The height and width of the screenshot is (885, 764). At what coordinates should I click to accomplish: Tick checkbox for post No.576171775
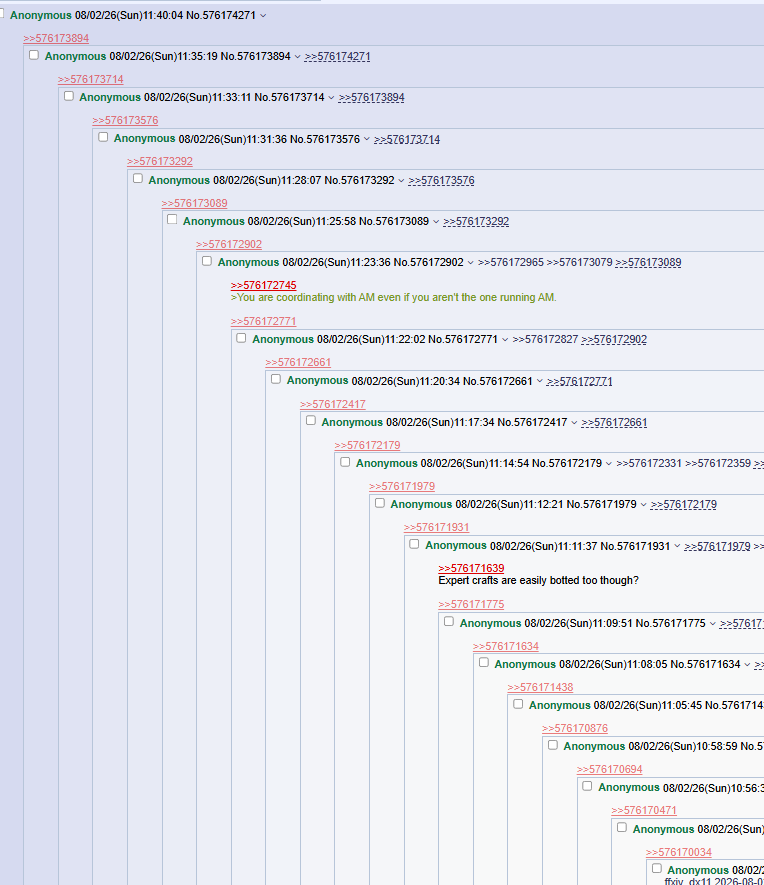click(x=449, y=621)
